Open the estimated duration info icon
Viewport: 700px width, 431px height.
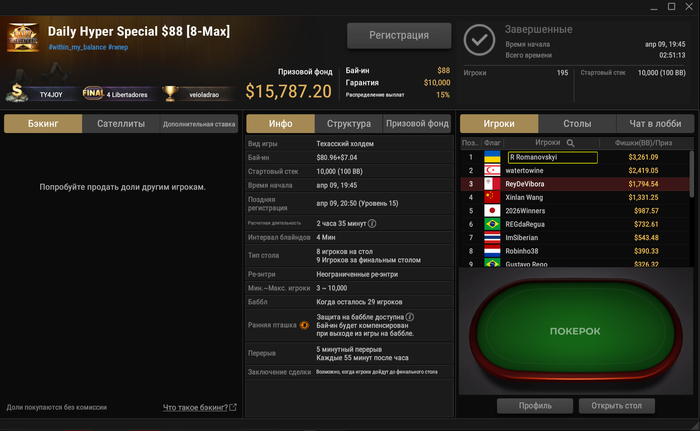tap(372, 223)
